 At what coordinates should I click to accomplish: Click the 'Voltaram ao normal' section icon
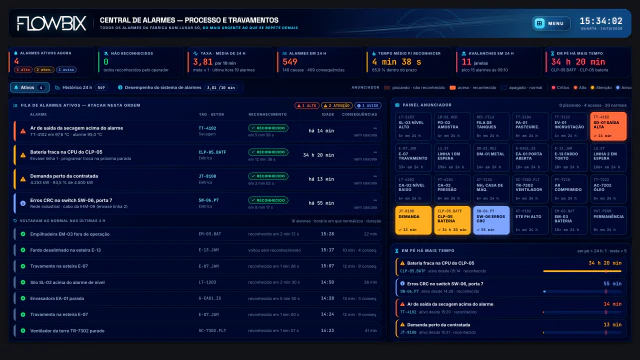click(x=15, y=221)
